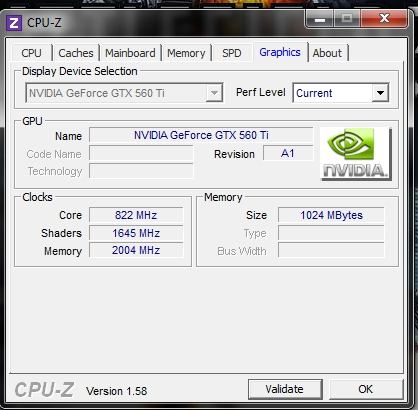Click the Current perf level combo box
418x410 pixels.
point(341,93)
